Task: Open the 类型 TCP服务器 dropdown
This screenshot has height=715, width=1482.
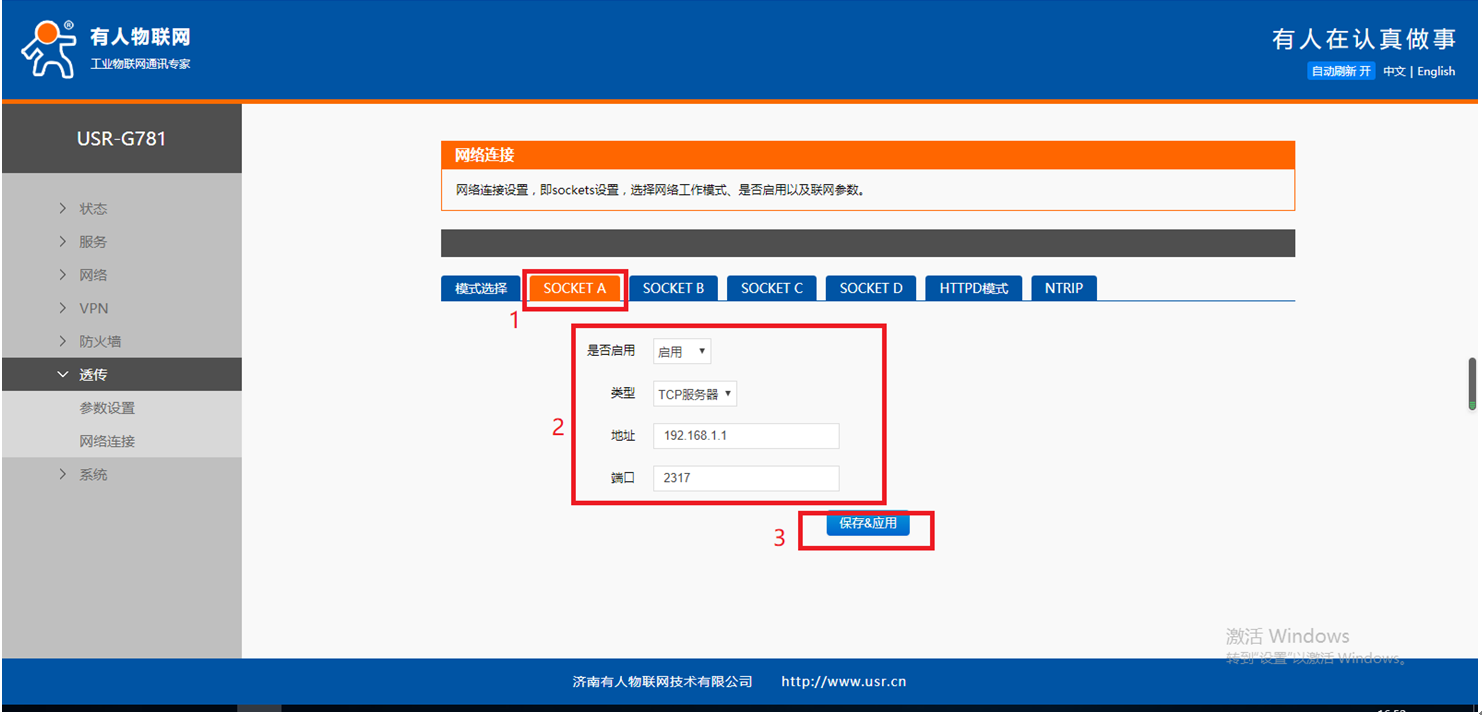Action: [695, 394]
